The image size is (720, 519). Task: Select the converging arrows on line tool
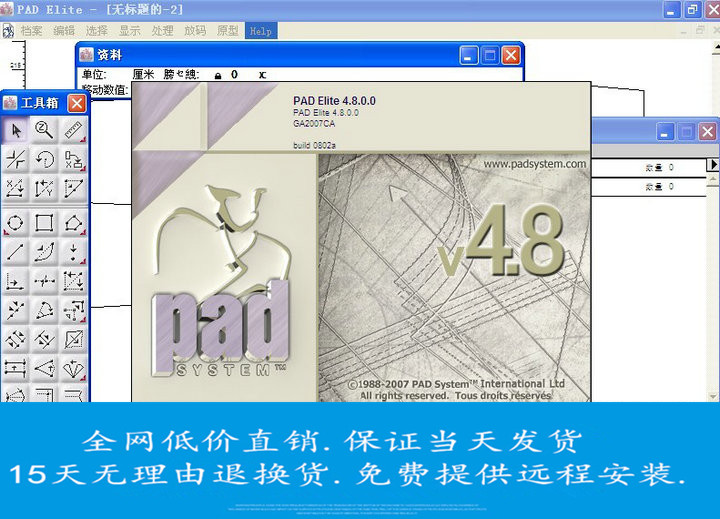[15, 310]
